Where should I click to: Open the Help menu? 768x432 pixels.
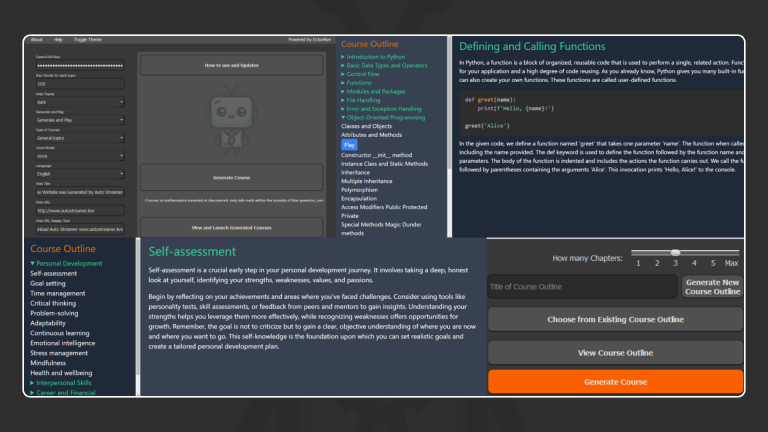coord(60,39)
